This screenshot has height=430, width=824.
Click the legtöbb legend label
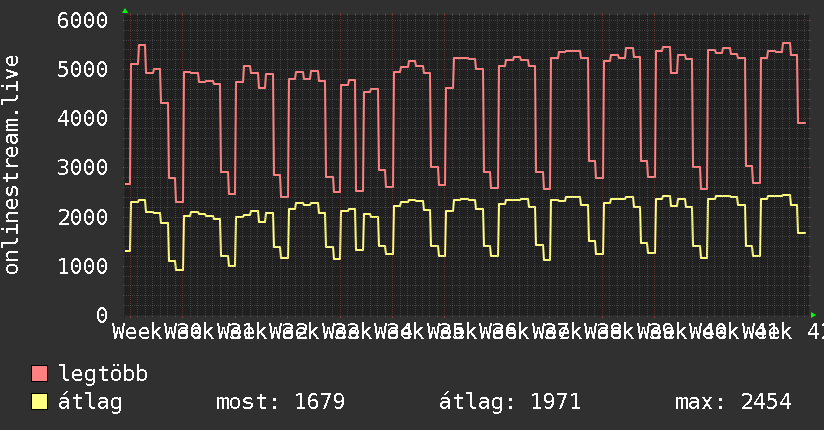[103, 374]
